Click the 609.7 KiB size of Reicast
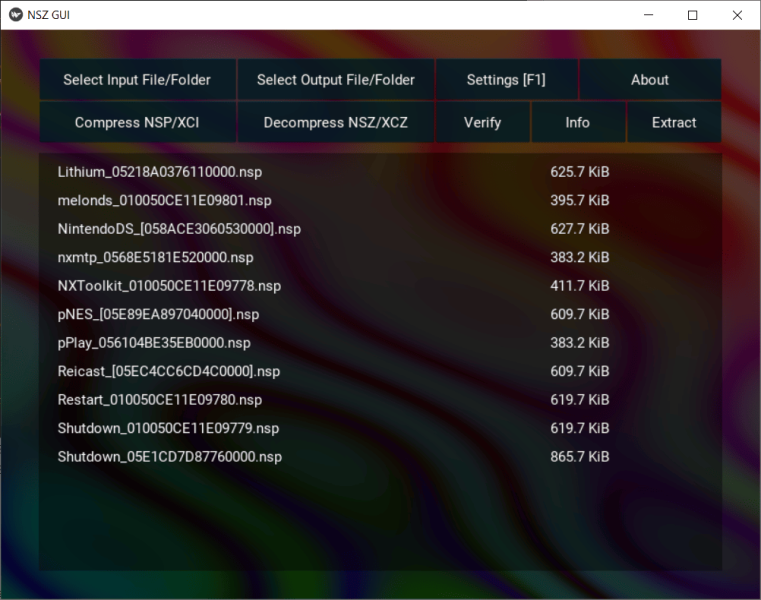 579,371
